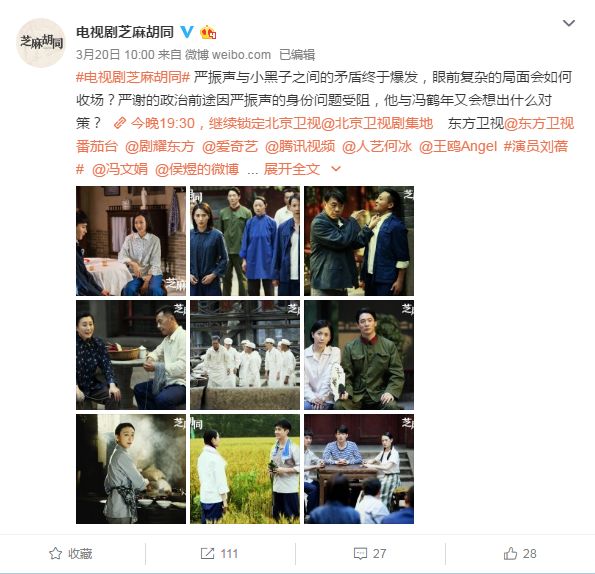Click the @王鸥Angel mention
The width and height of the screenshot is (595, 574).
click(x=458, y=146)
